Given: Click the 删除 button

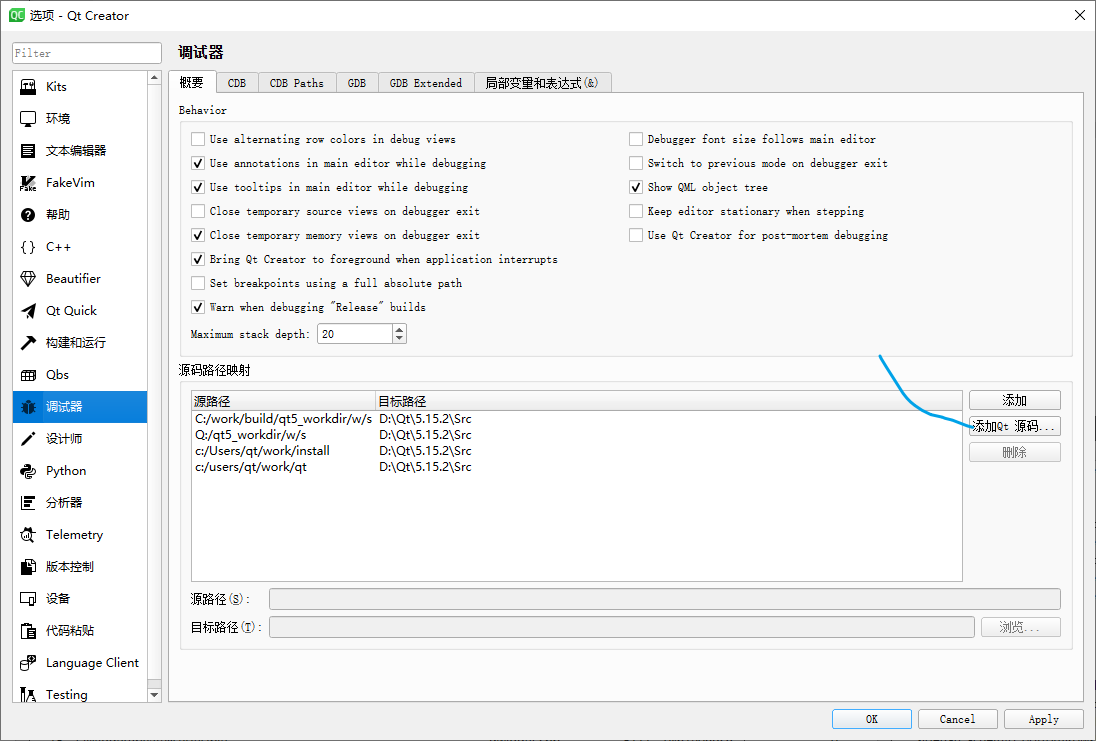Looking at the screenshot, I should point(1015,452).
